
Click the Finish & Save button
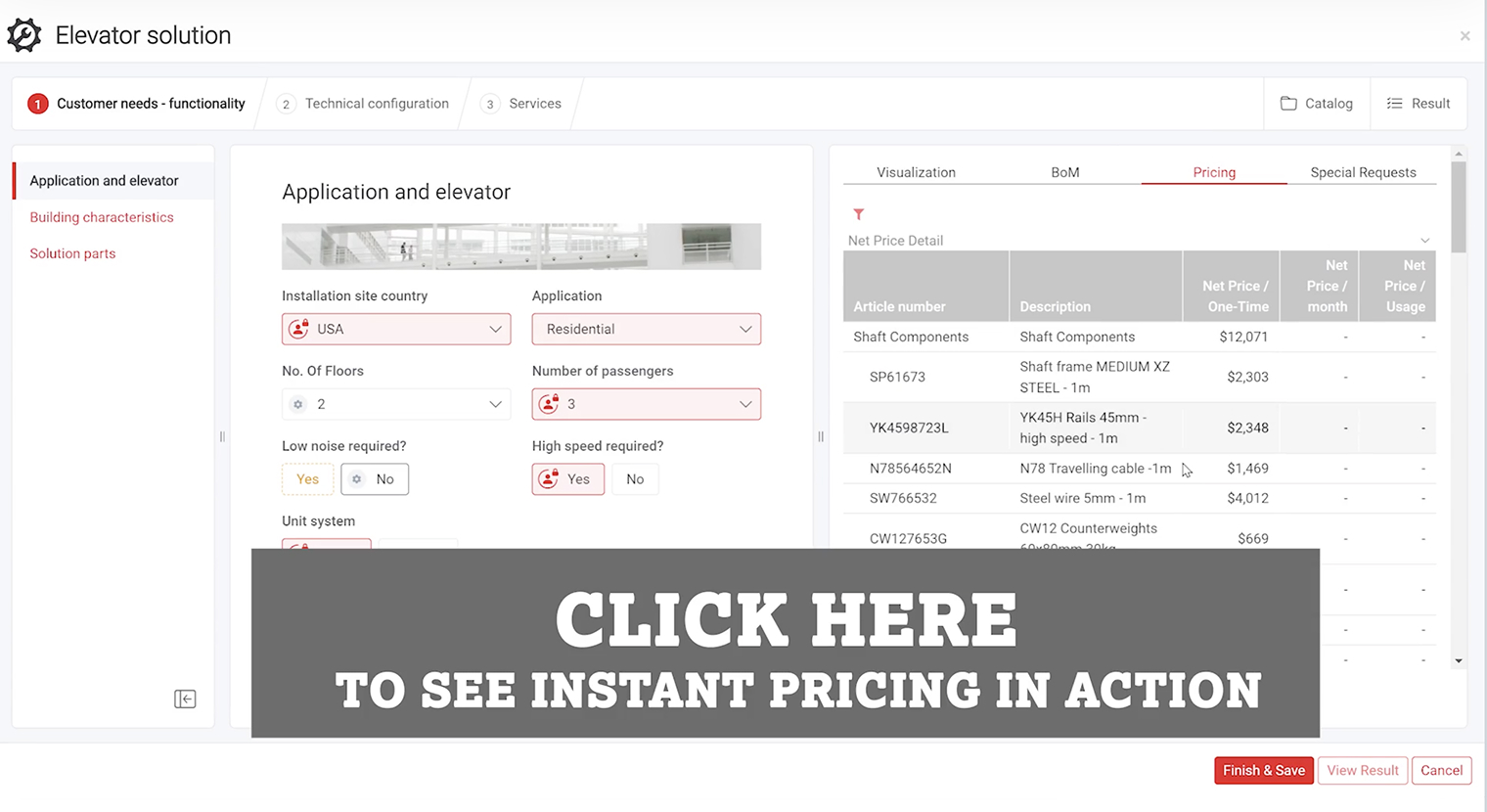point(1263,770)
